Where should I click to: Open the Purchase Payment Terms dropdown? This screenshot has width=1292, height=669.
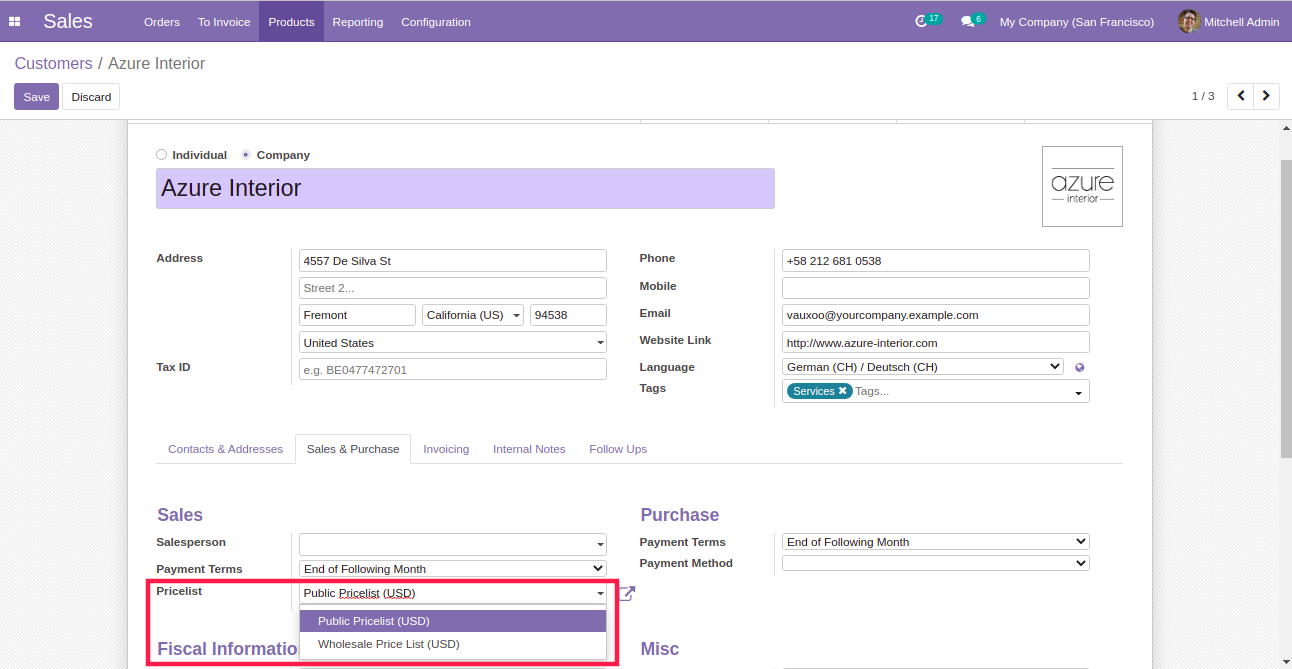tap(935, 542)
